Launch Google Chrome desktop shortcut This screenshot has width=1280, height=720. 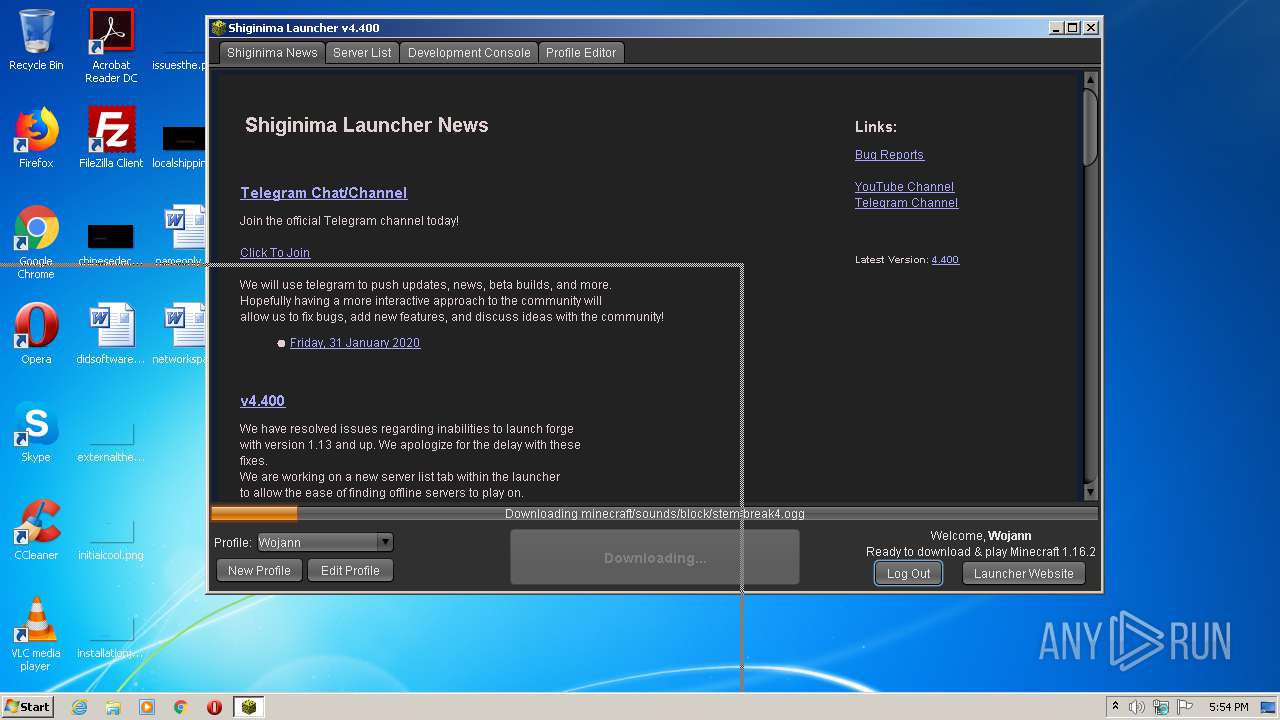(x=36, y=242)
